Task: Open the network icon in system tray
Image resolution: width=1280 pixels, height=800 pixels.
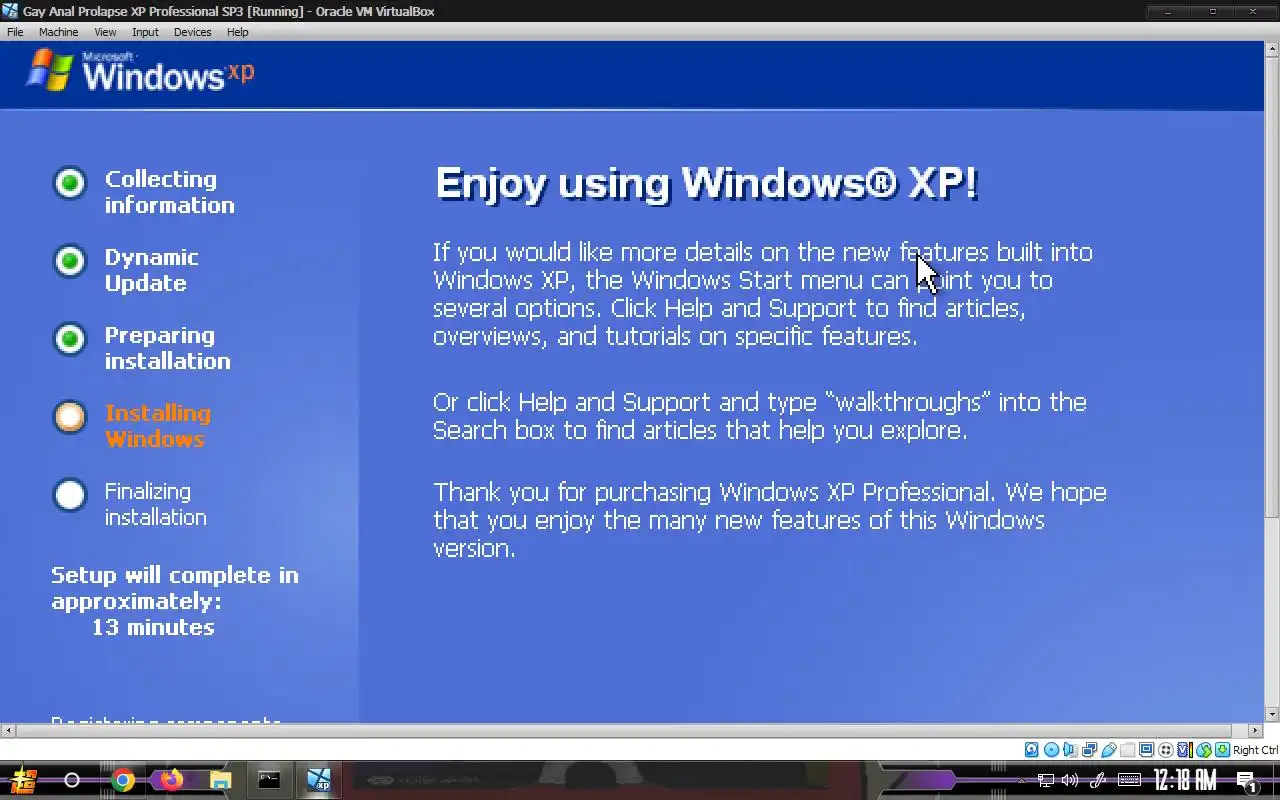Action: coord(1046,780)
